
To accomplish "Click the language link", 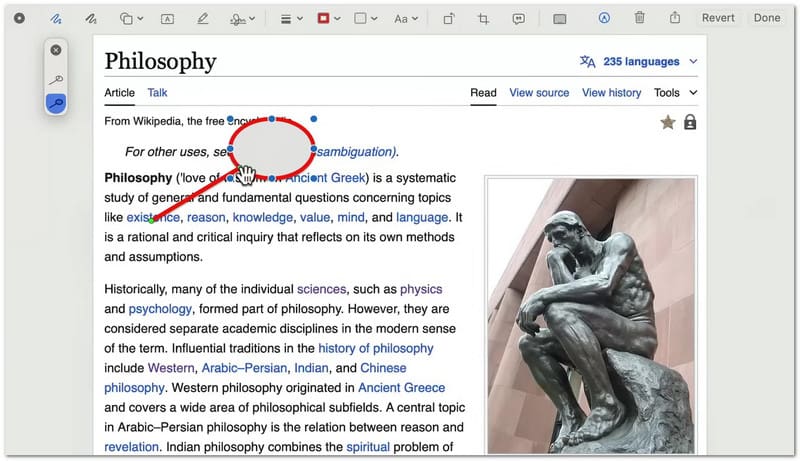I will point(422,218).
